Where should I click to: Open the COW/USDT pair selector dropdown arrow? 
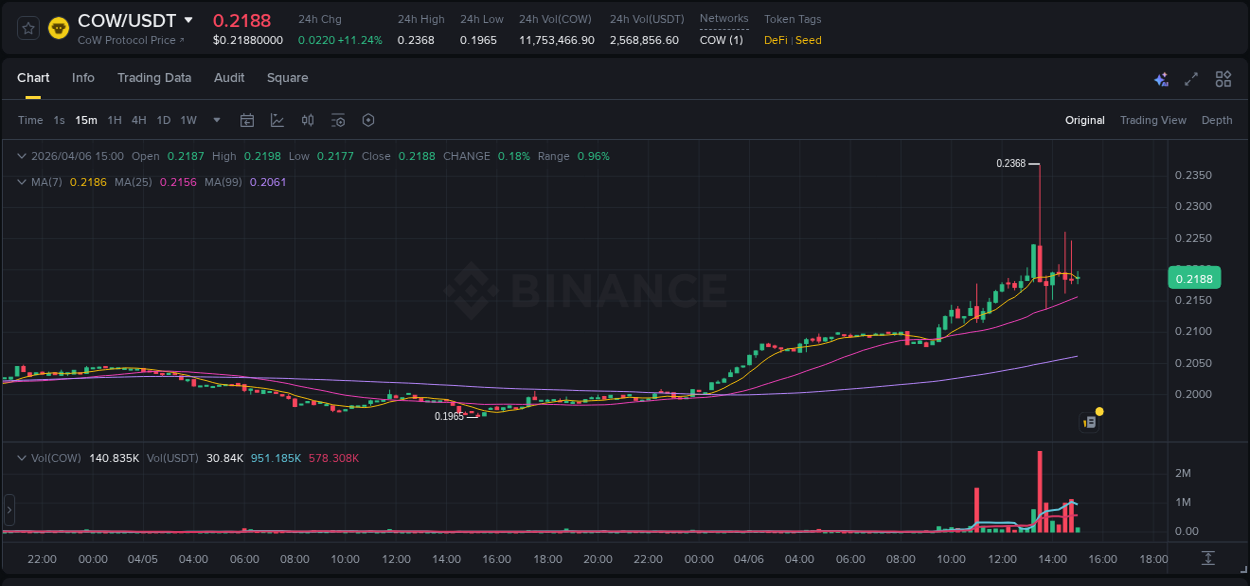(x=188, y=20)
